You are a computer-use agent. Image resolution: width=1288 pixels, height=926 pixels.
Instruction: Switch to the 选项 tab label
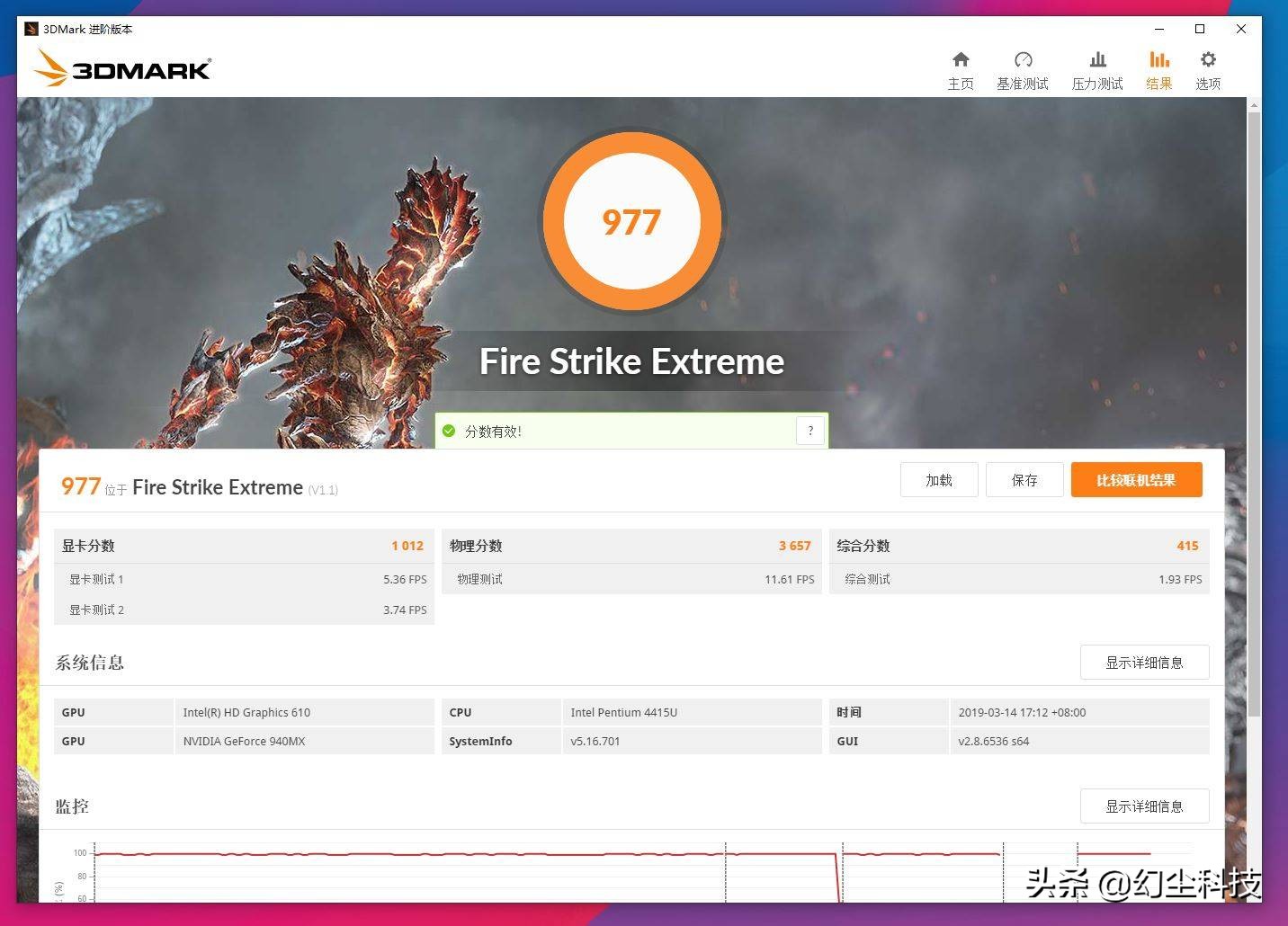(1208, 84)
